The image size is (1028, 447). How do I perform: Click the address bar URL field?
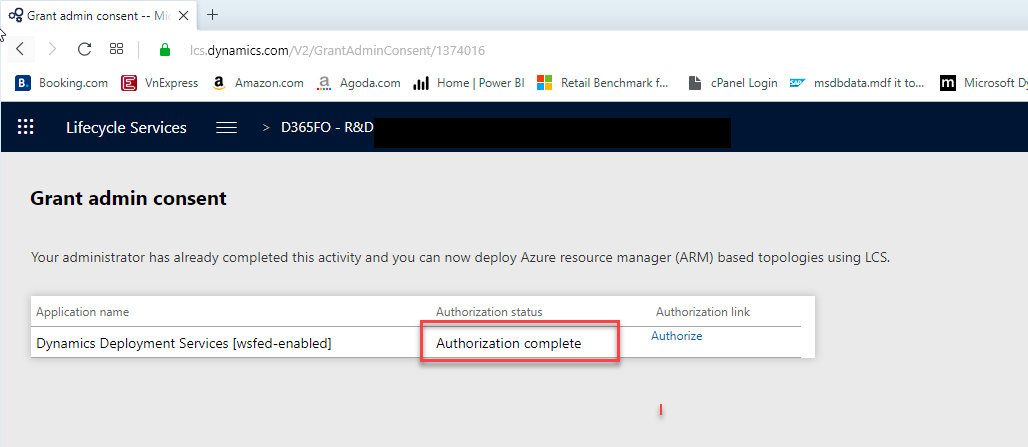coord(338,50)
